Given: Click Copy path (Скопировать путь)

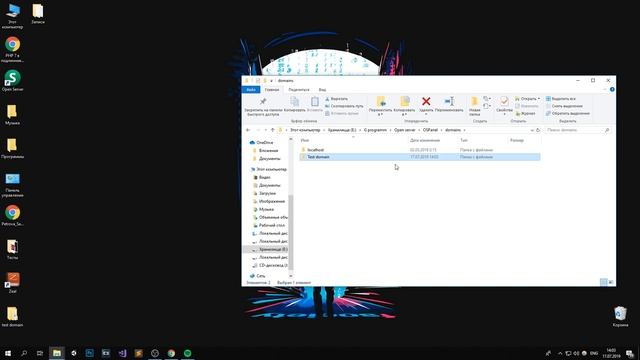Looking at the screenshot, I should click(x=344, y=106).
